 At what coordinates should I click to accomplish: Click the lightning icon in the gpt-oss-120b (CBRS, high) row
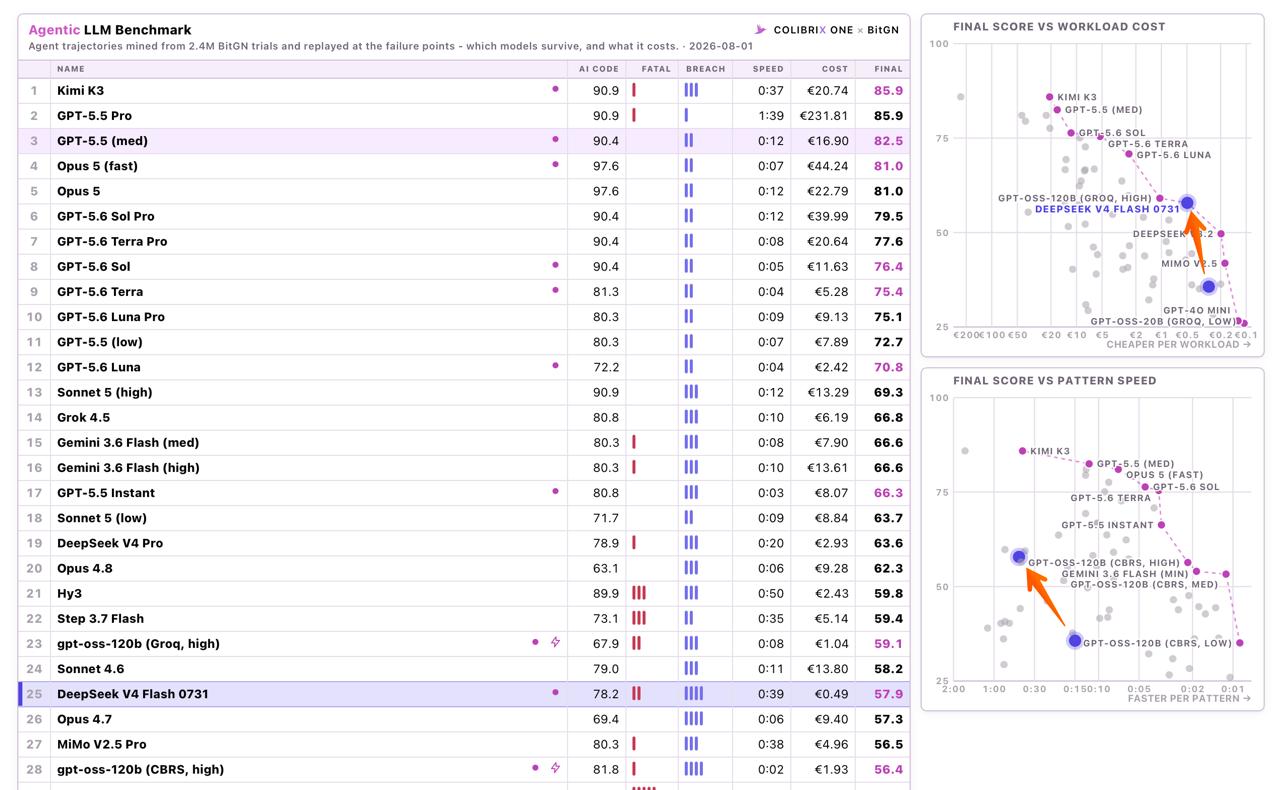555,768
